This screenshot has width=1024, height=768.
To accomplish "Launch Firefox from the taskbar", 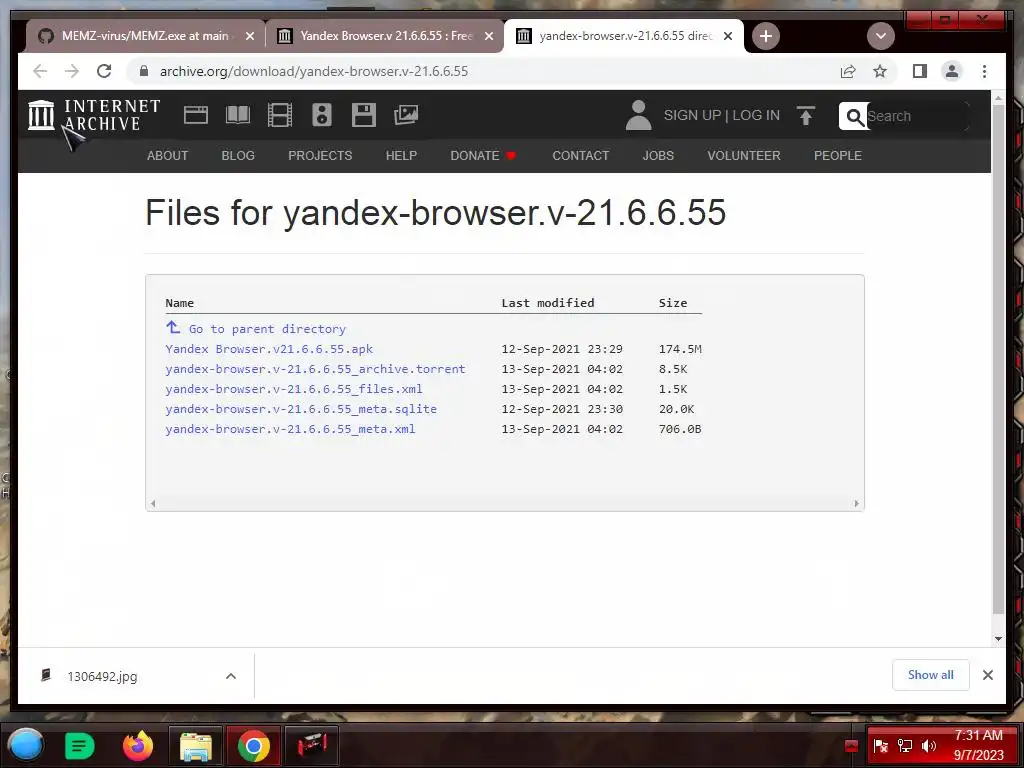I will click(x=138, y=745).
